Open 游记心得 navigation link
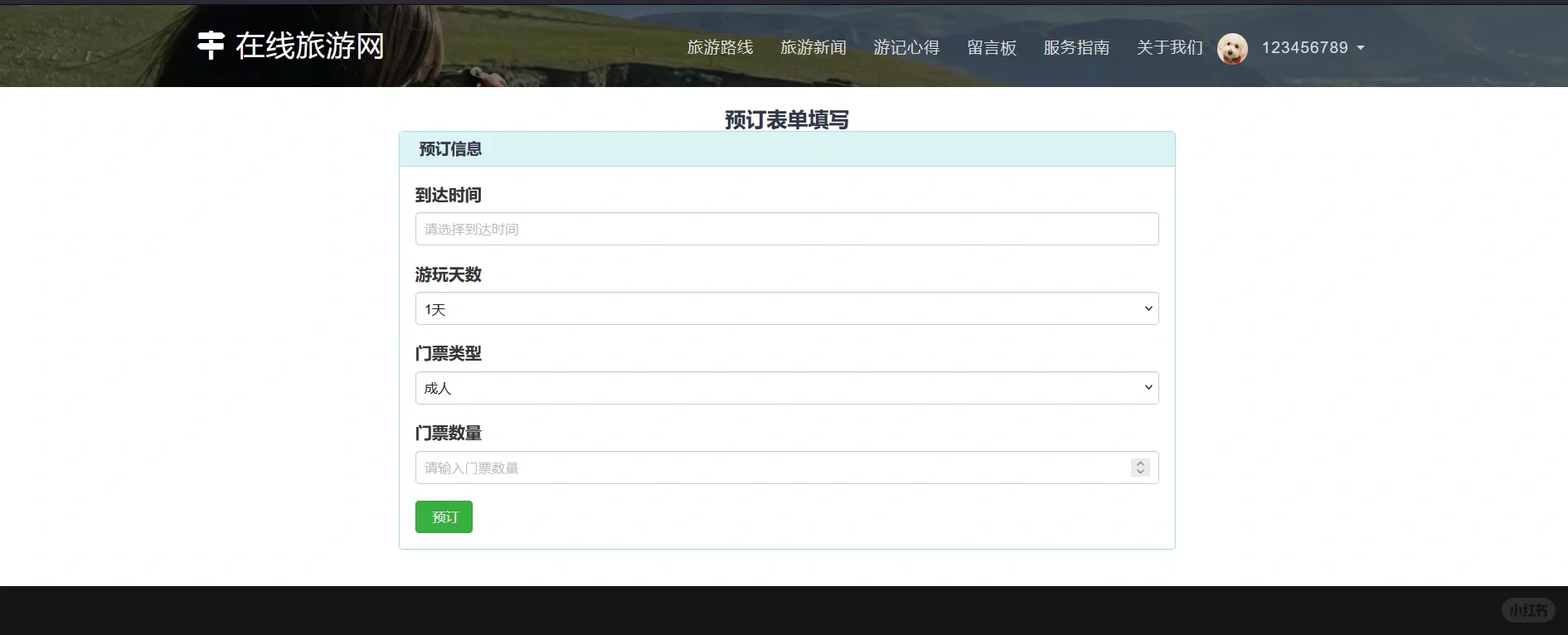The image size is (1568, 635). [x=906, y=48]
